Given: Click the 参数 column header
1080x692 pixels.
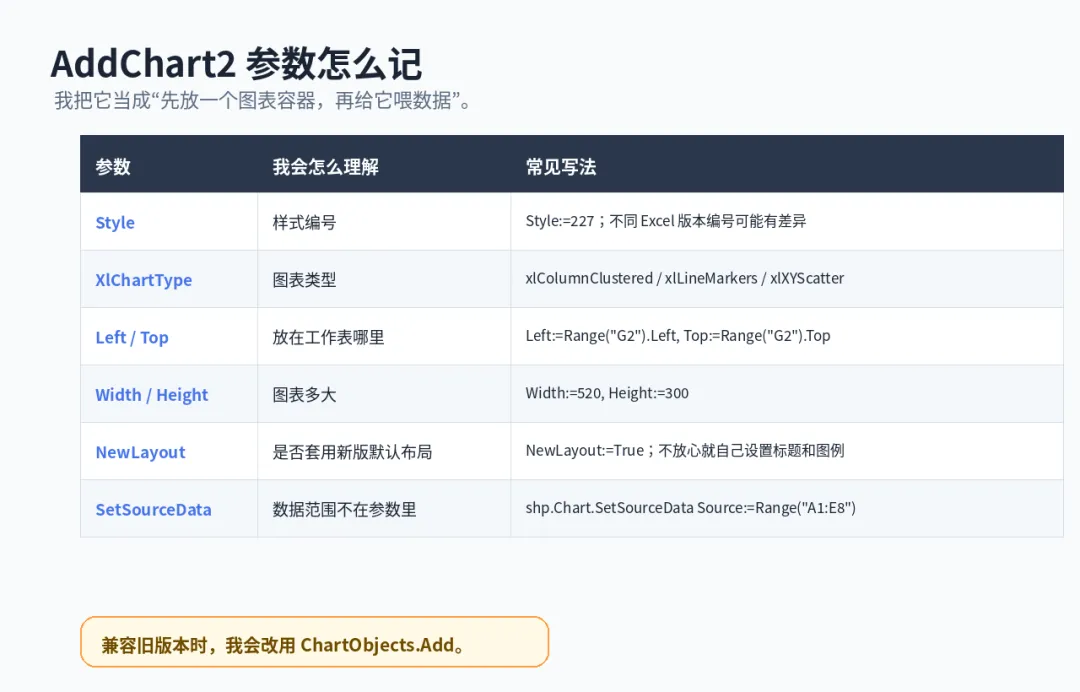Looking at the screenshot, I should click(x=113, y=167).
